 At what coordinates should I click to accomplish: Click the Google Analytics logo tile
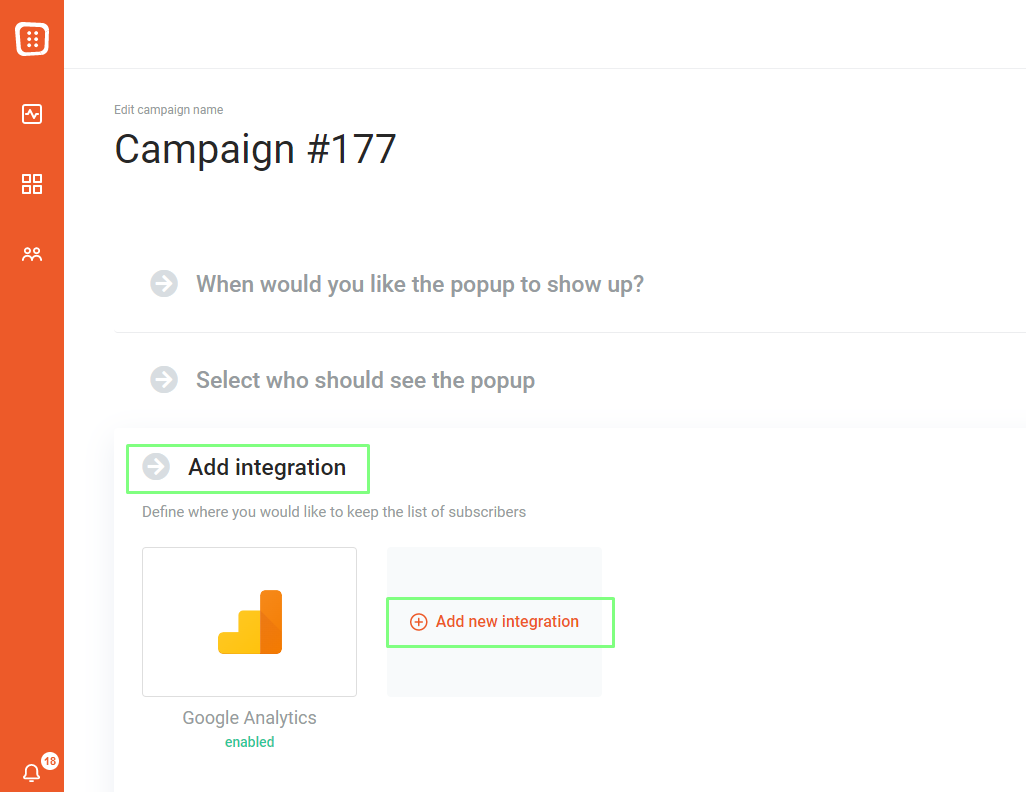(x=249, y=622)
